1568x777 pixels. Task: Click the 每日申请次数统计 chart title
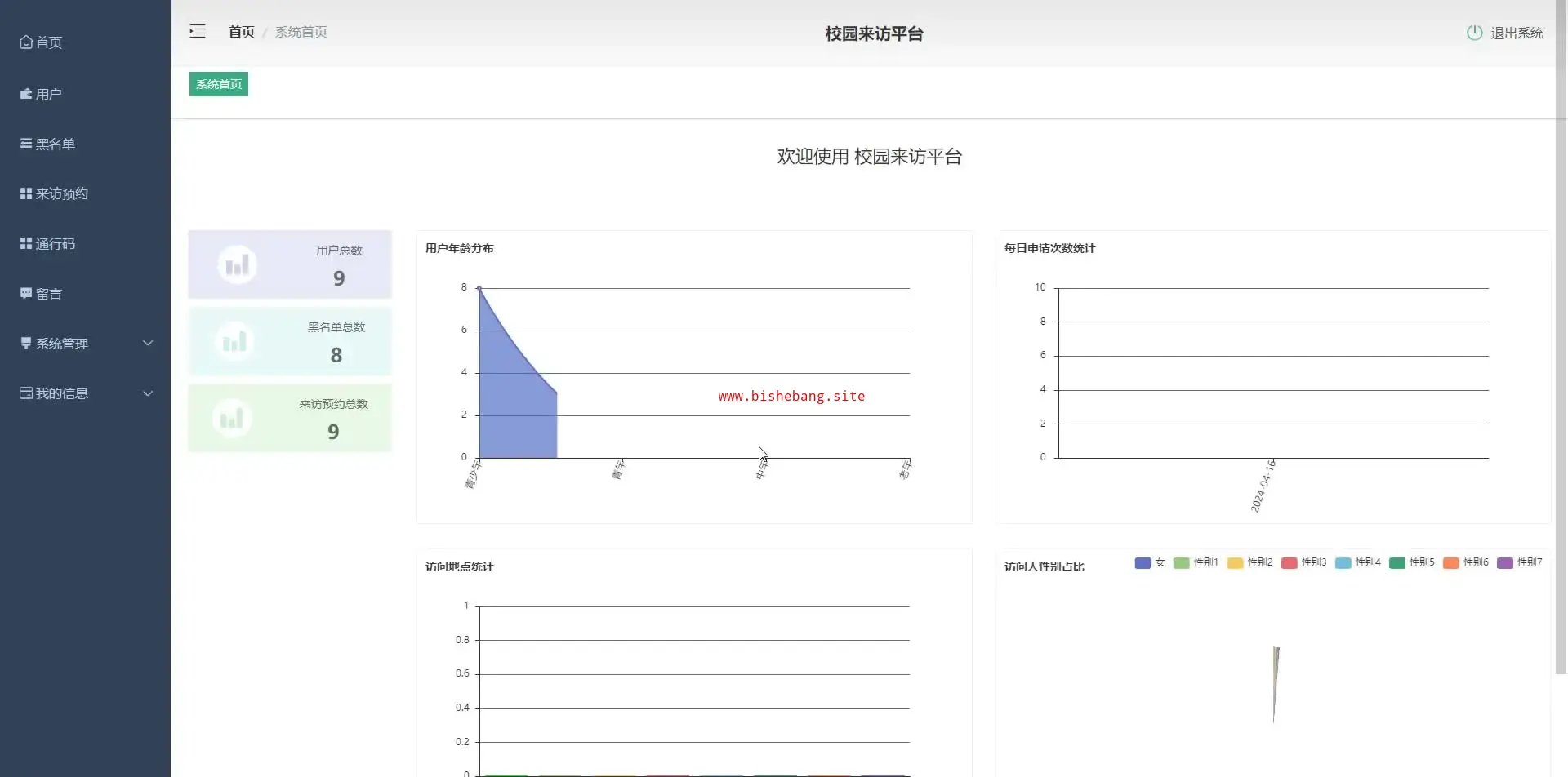[1049, 248]
